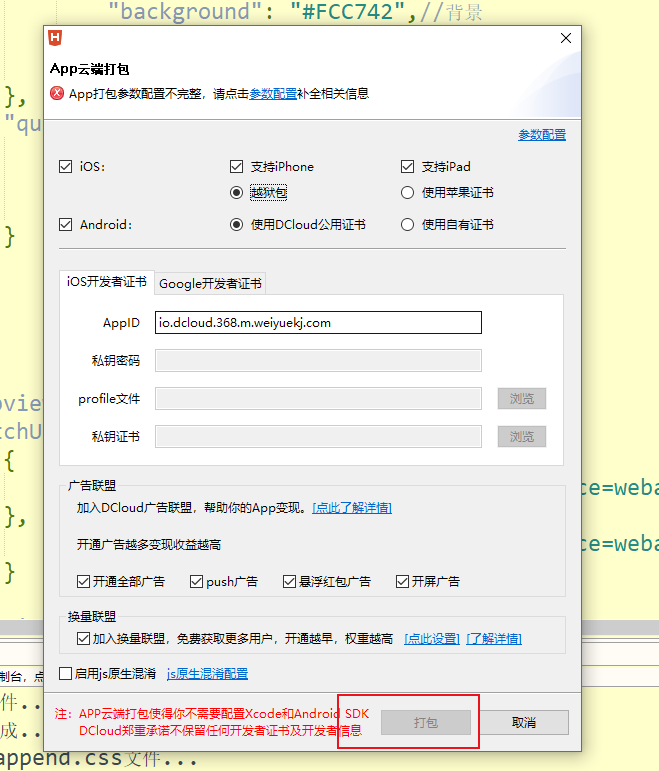Toggle the Android platform checkbox
The height and width of the screenshot is (771, 659).
coord(66,225)
